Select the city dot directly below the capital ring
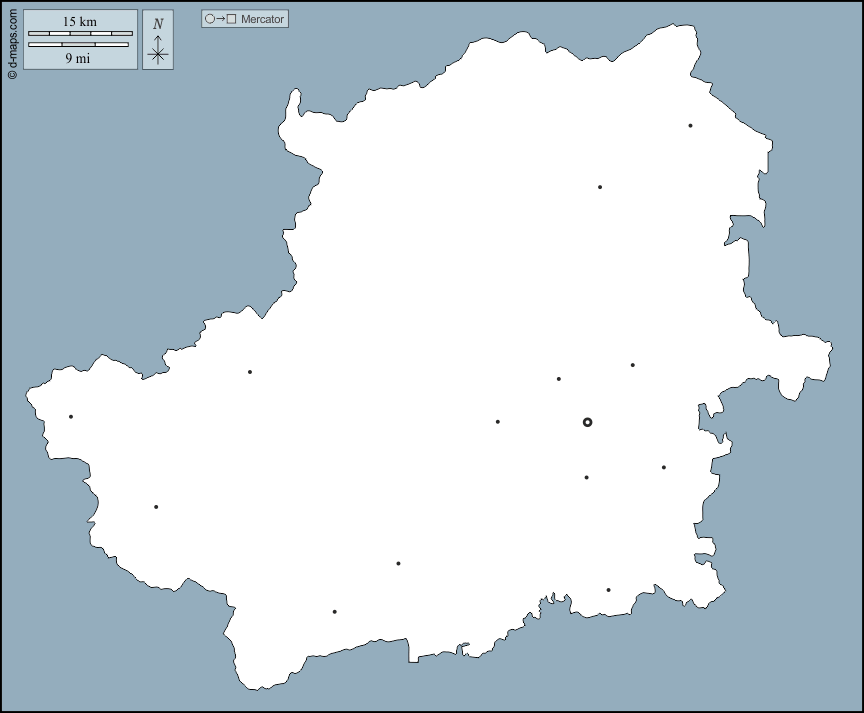 click(586, 478)
